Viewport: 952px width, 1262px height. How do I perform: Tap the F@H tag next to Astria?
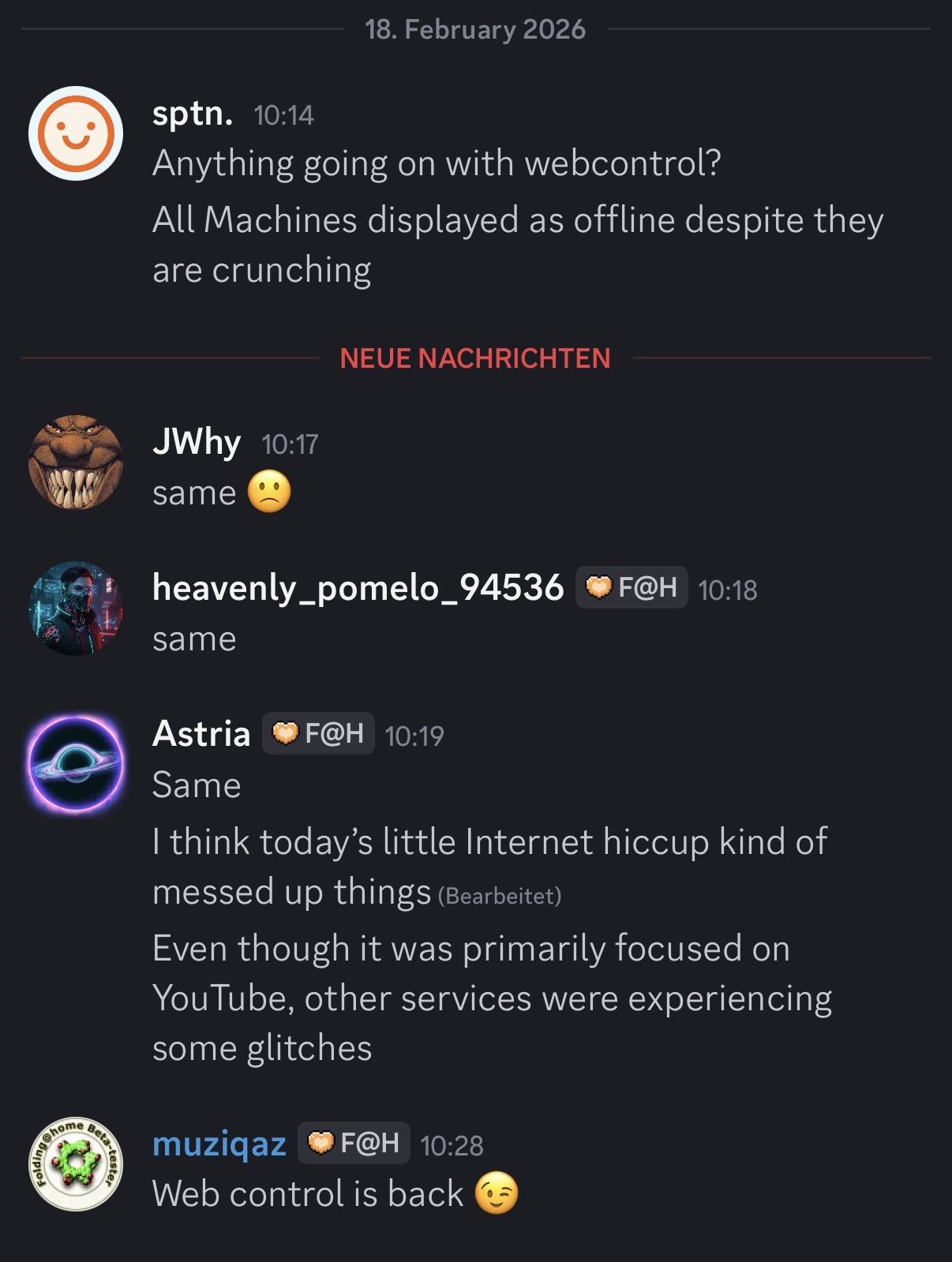[318, 733]
